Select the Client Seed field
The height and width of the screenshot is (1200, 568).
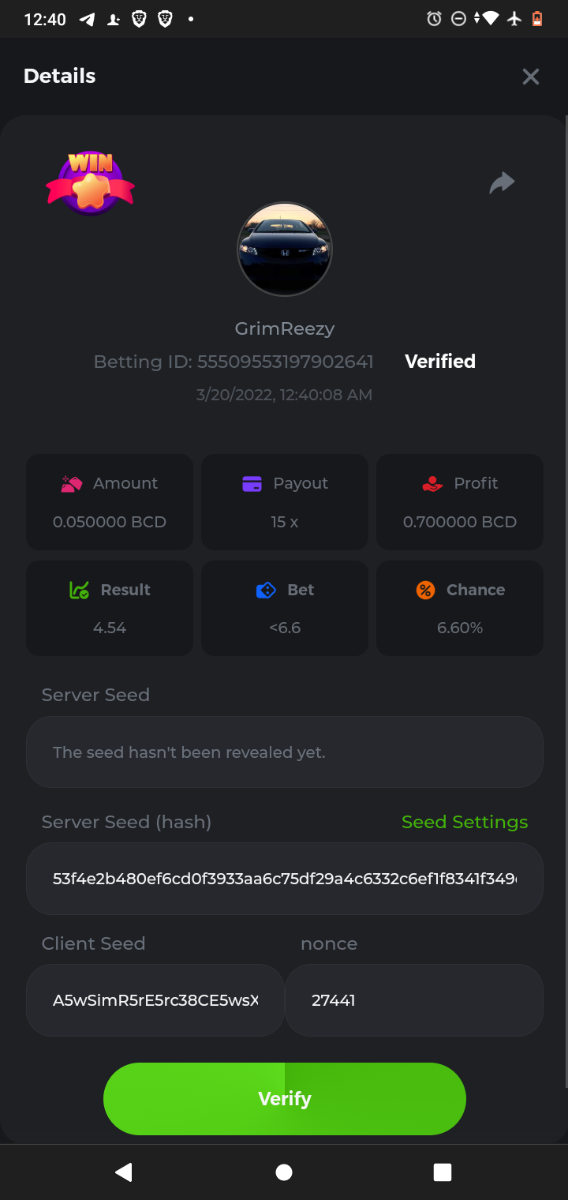[x=155, y=1000]
